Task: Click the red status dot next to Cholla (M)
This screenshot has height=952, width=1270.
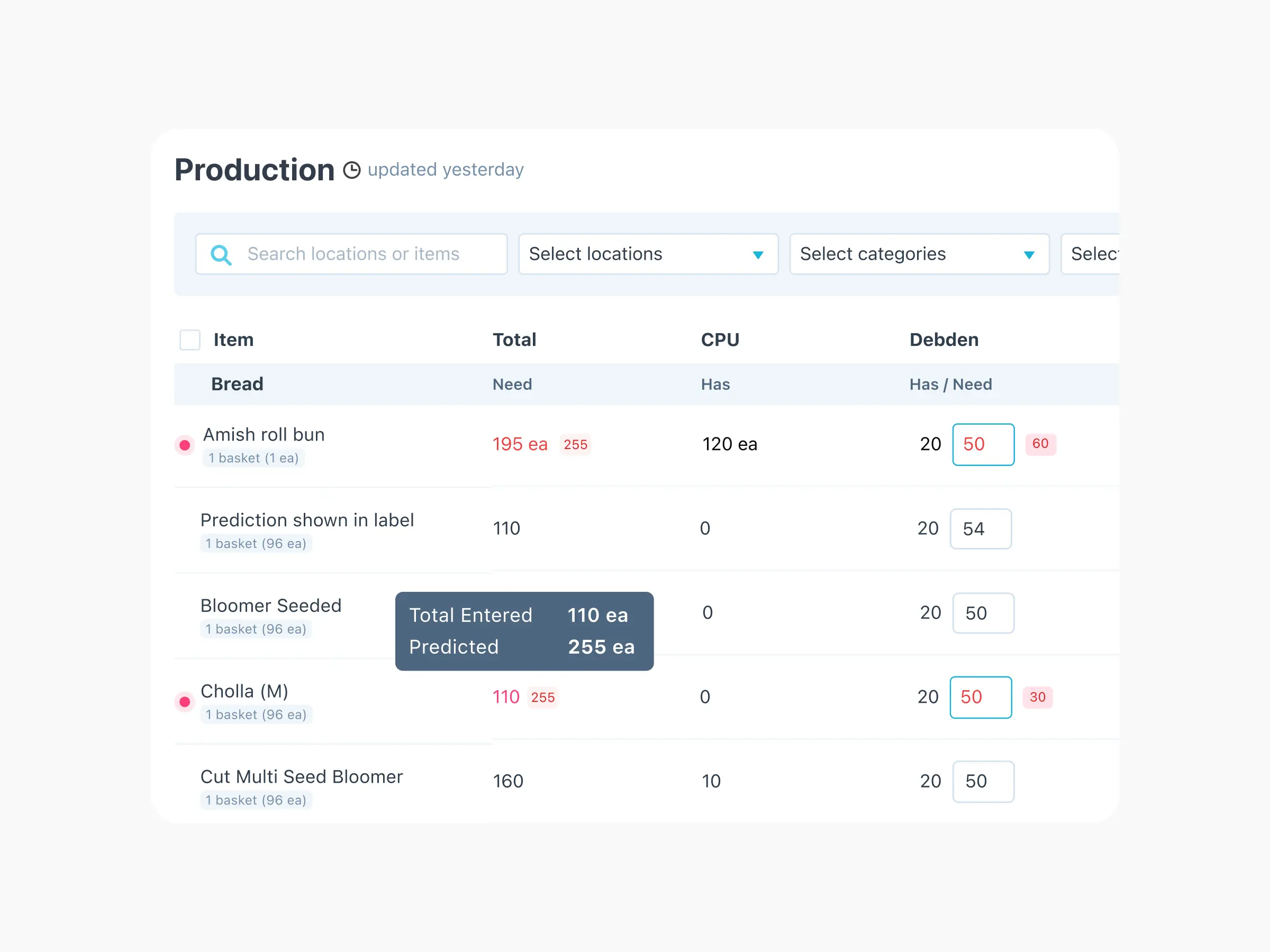Action: pos(185,700)
